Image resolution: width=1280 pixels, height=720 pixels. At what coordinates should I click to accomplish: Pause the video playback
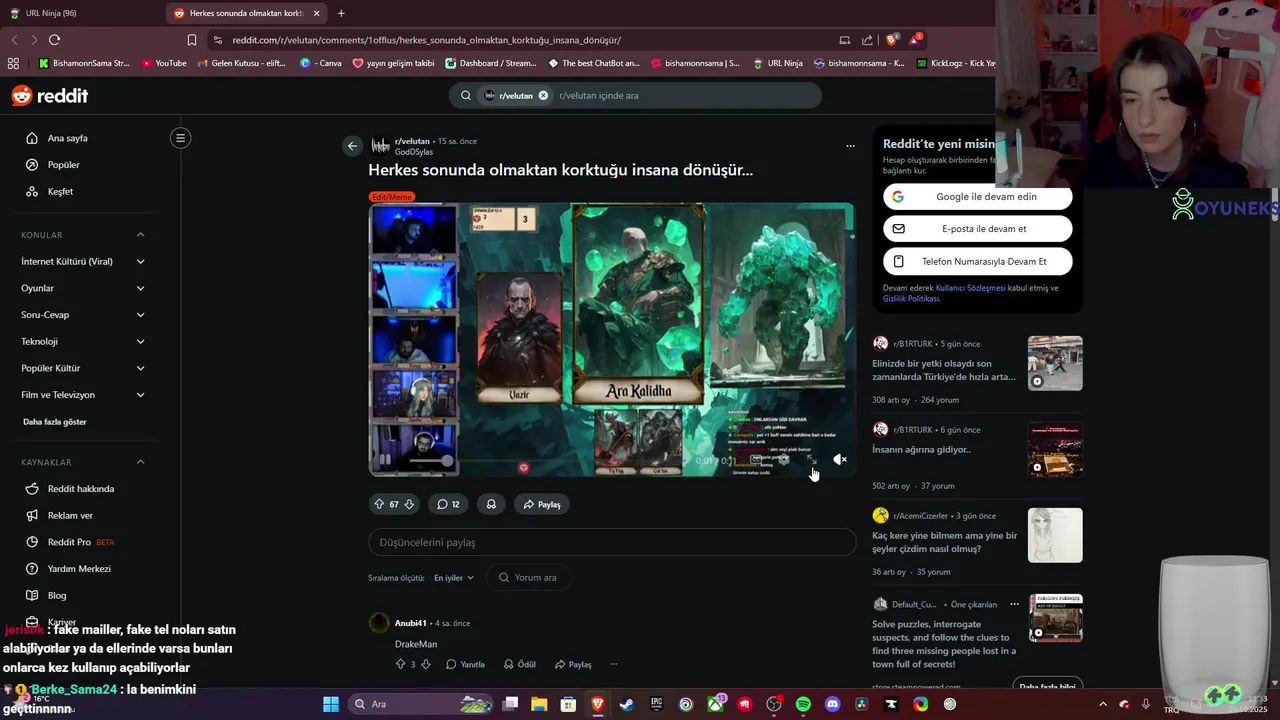click(385, 460)
